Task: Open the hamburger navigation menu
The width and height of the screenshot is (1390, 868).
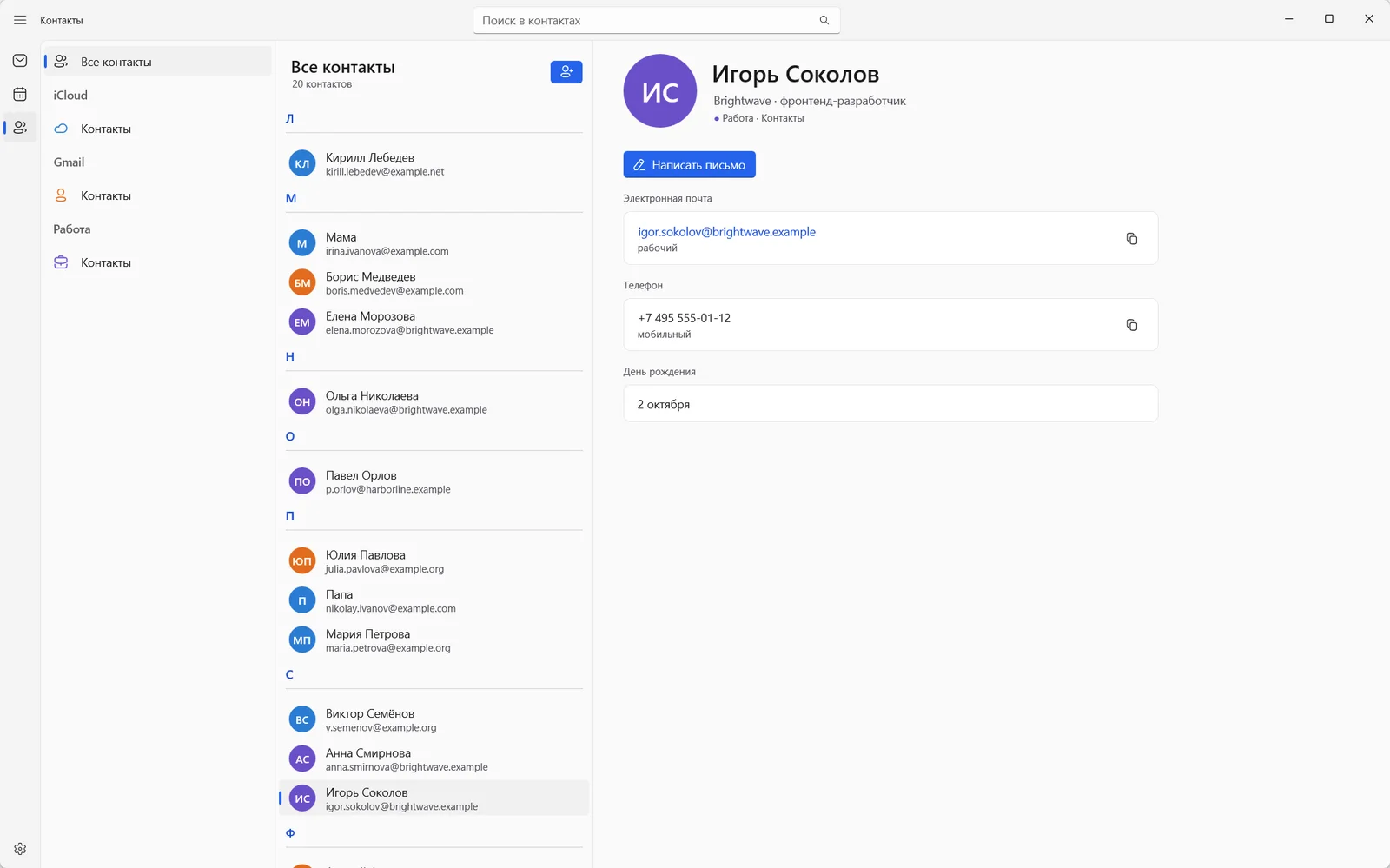Action: pos(20,20)
